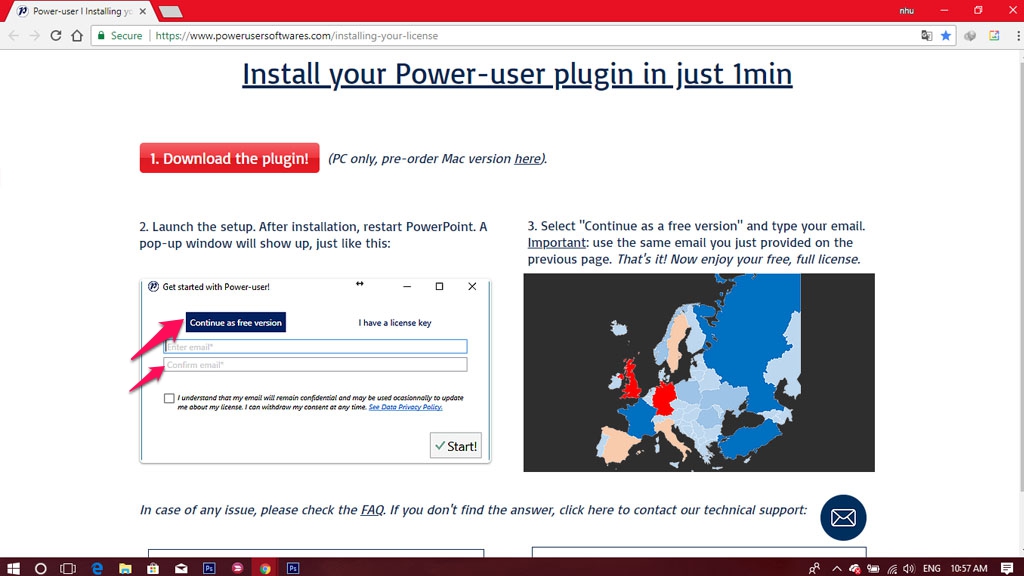The width and height of the screenshot is (1024, 576).
Task: Open Cortana search circle
Action: (40, 568)
